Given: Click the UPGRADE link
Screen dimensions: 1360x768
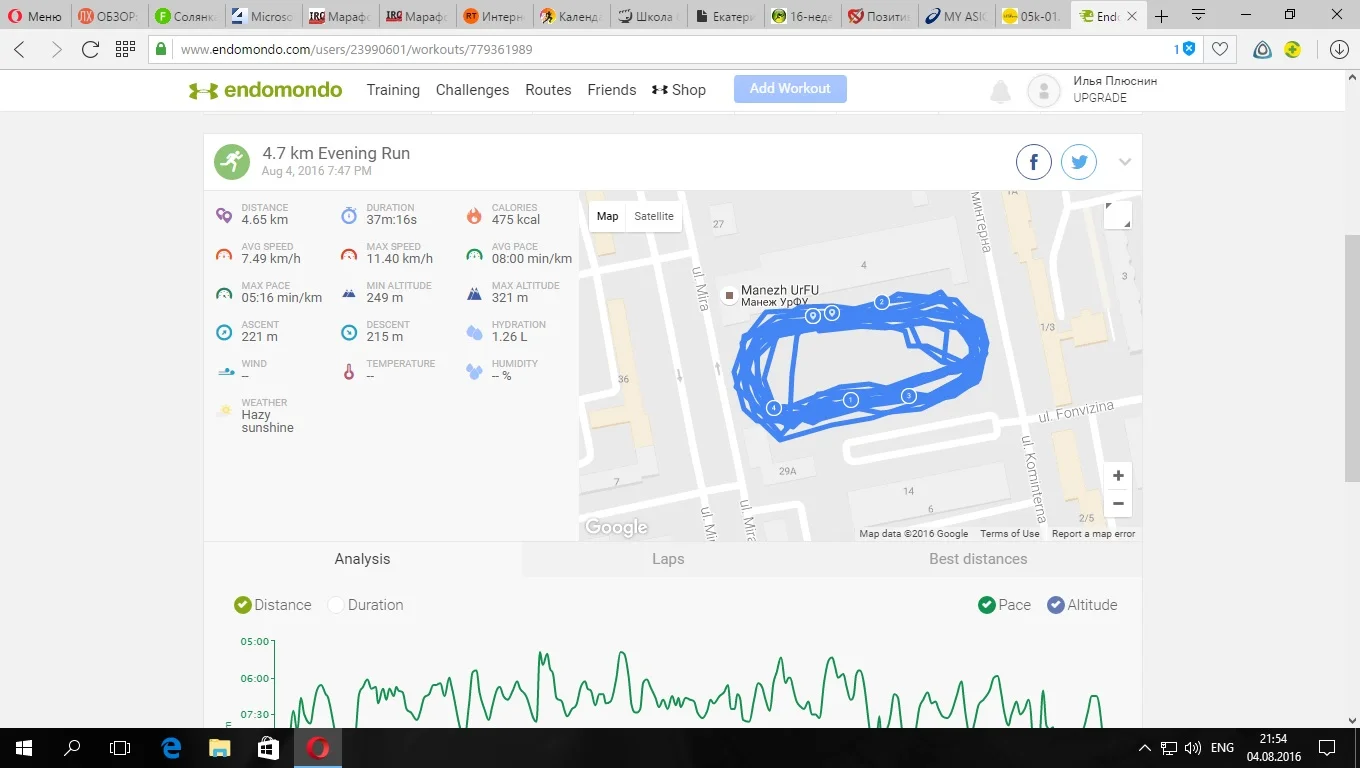Looking at the screenshot, I should (x=1100, y=98).
